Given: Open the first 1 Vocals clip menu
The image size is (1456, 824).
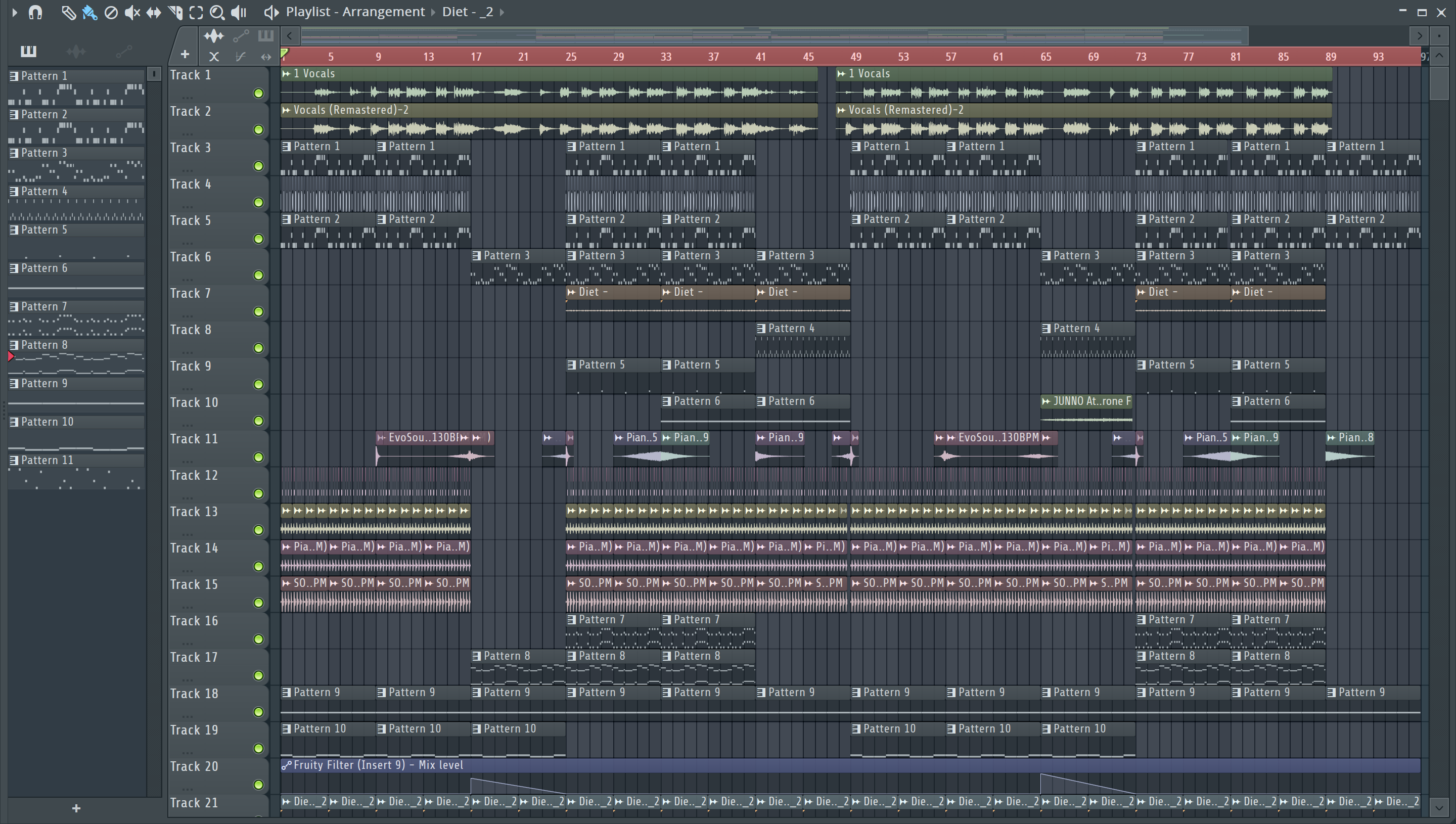Looking at the screenshot, I should 286,74.
